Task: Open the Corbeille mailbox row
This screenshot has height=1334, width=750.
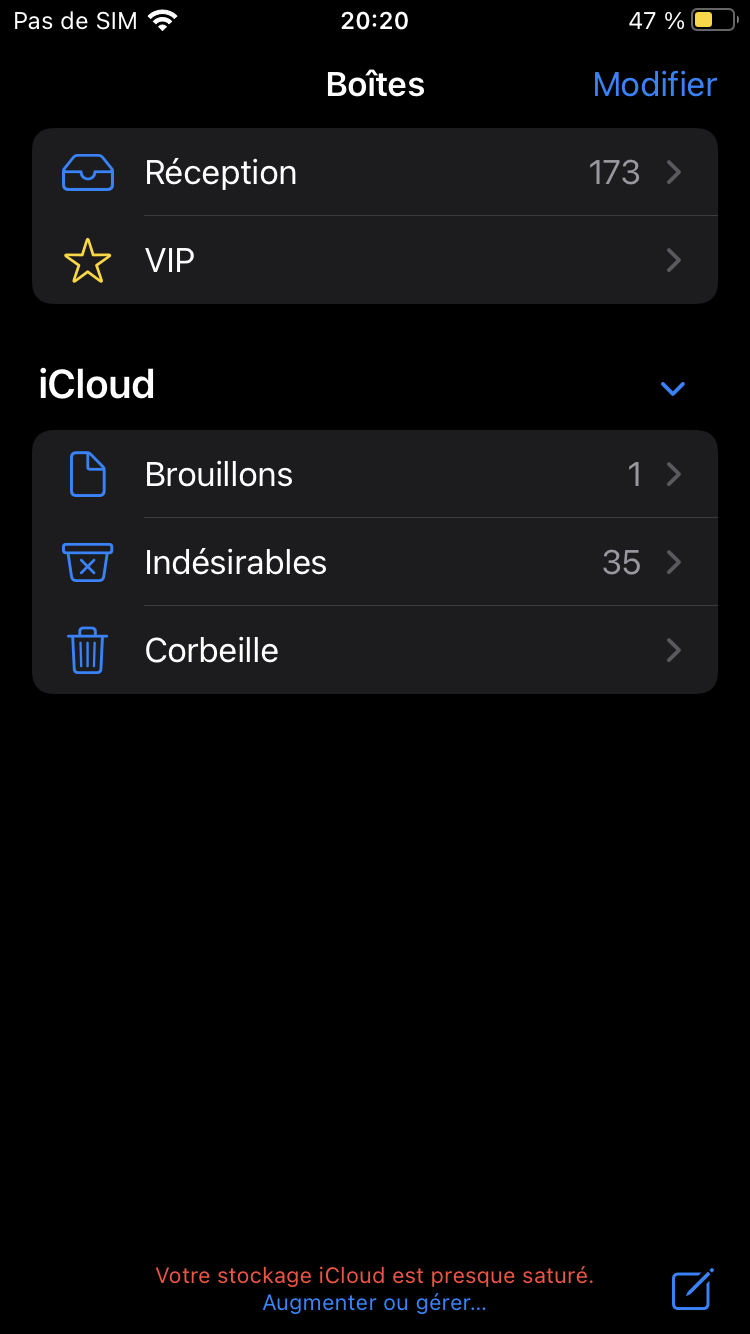Action: point(375,650)
